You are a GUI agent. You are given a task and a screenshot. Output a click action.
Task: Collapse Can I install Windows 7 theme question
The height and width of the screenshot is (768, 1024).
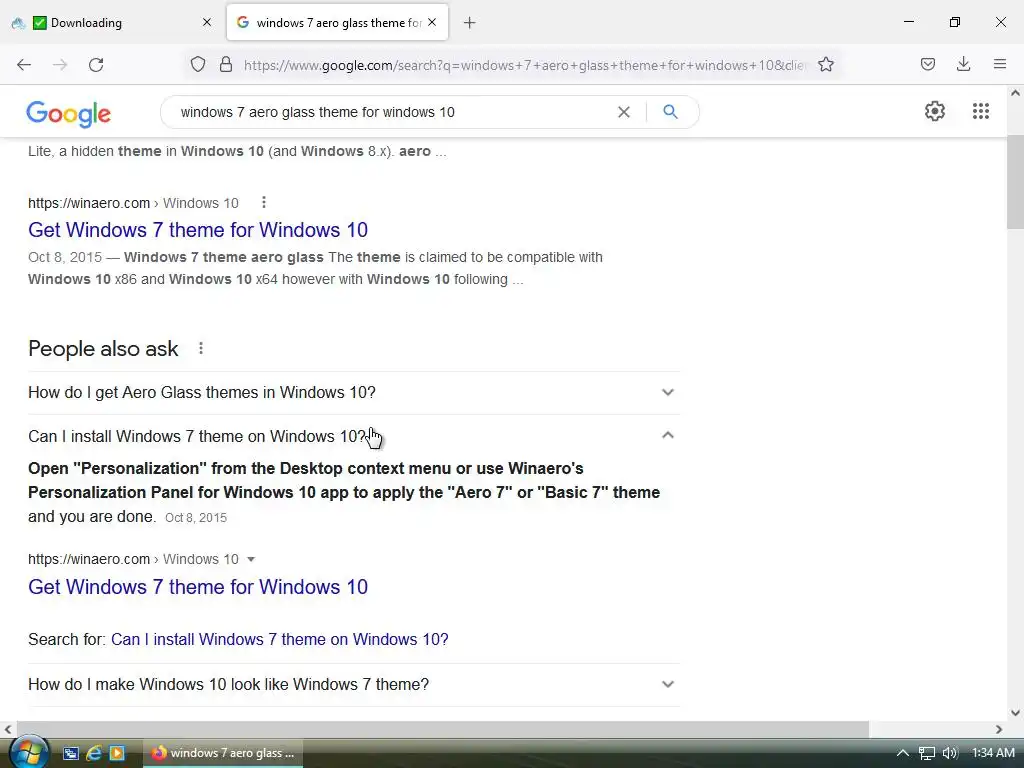pos(353,436)
